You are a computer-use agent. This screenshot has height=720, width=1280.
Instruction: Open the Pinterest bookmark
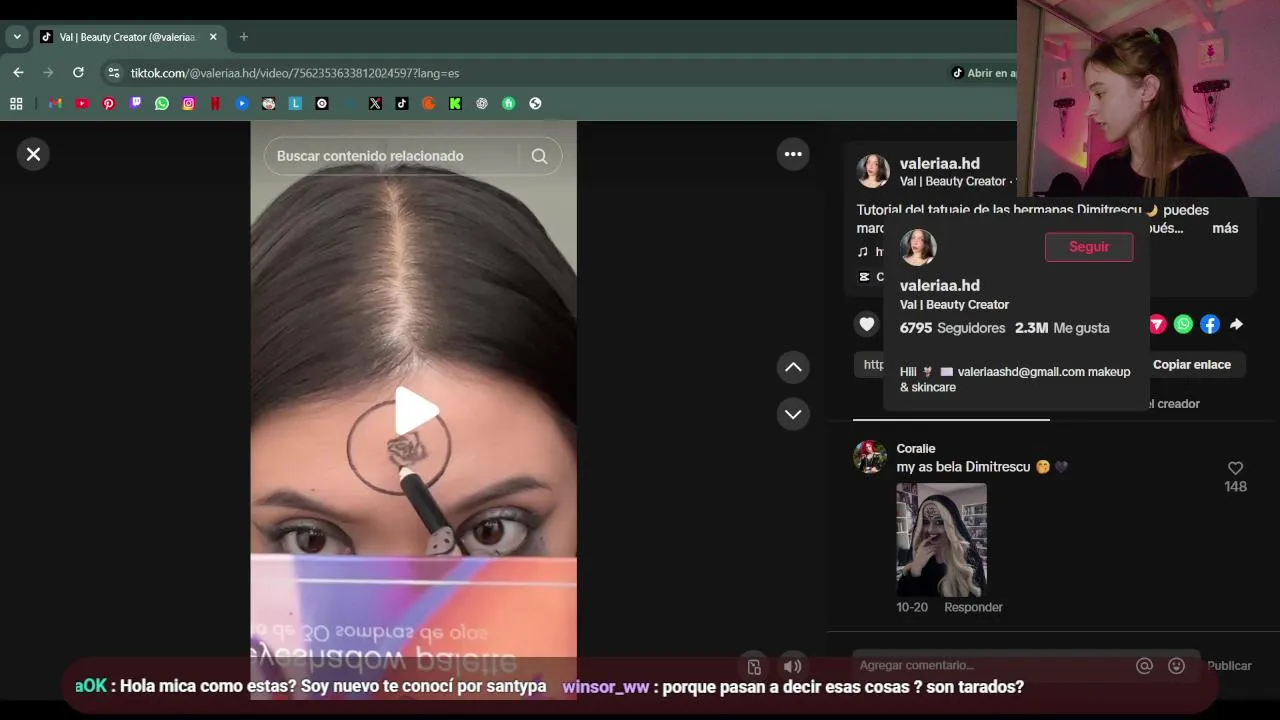coord(109,103)
